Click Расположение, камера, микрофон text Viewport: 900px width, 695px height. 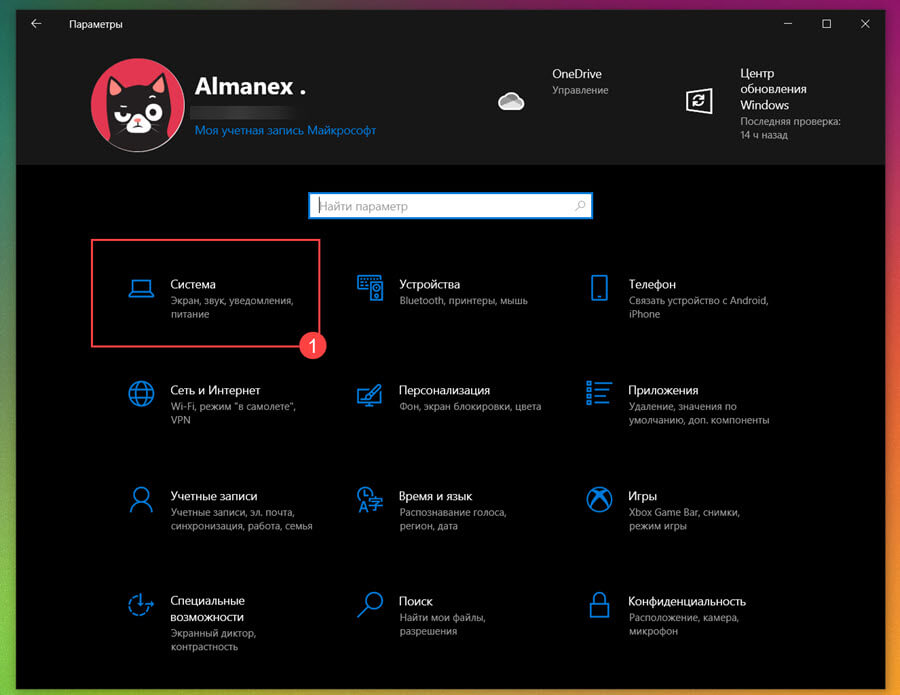[x=683, y=624]
